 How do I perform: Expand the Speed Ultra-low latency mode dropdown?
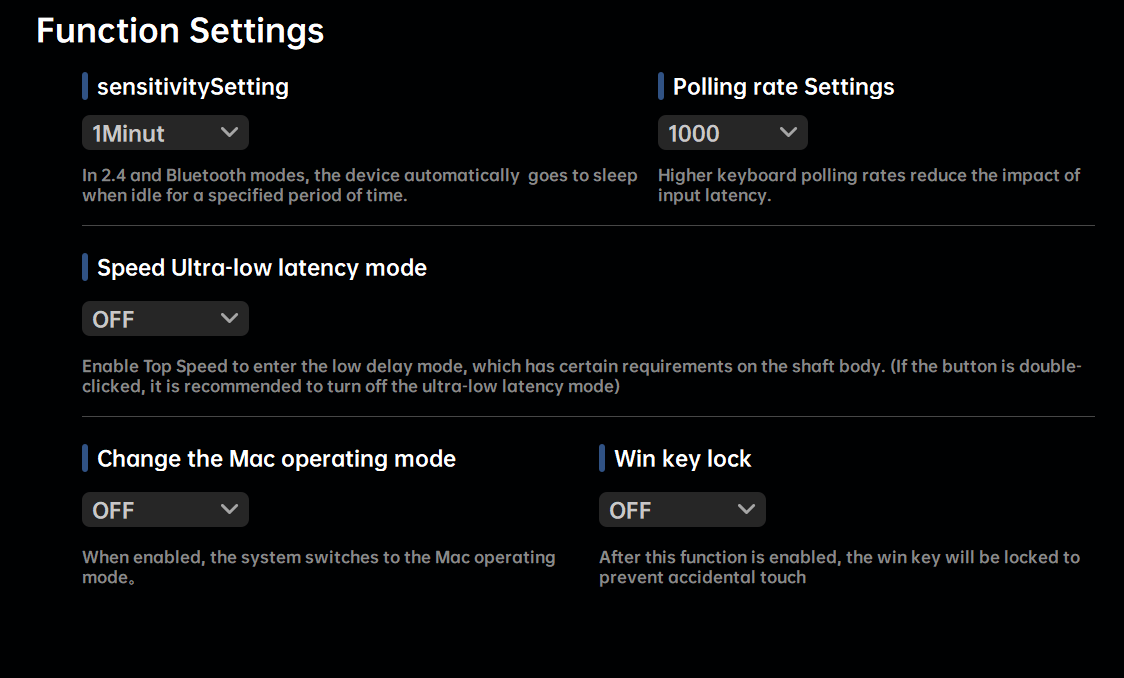pyautogui.click(x=164, y=319)
